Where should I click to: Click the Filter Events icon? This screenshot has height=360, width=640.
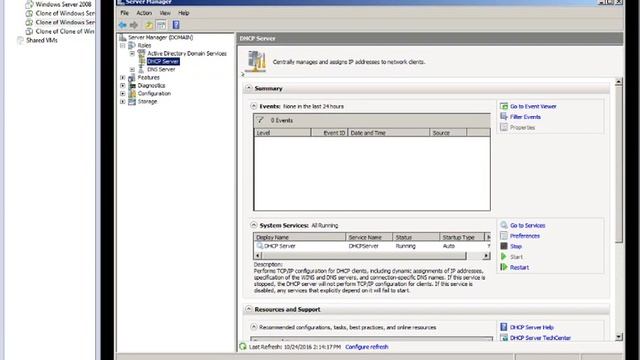click(504, 117)
